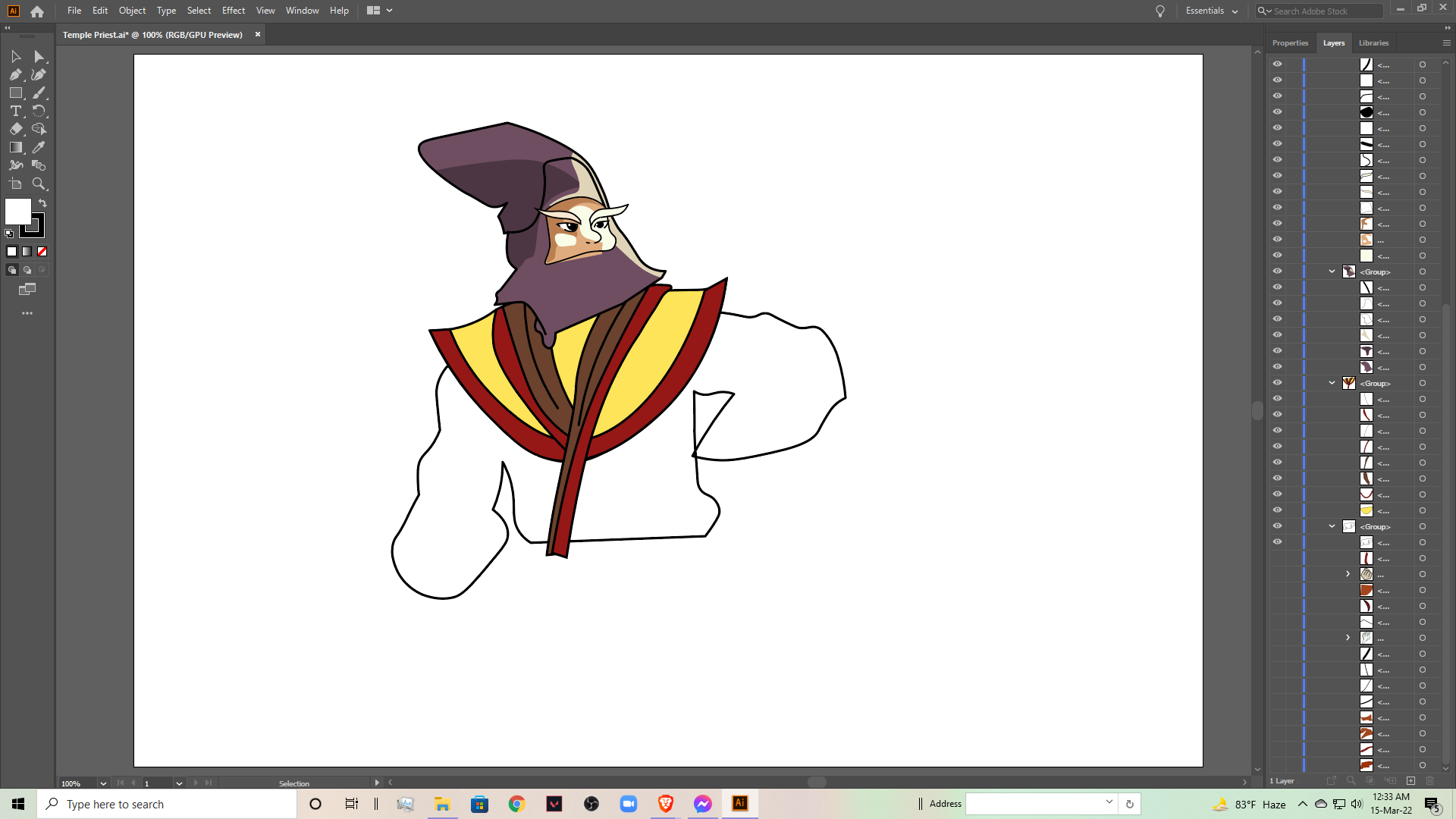
Task: Hide the purple hood Group layer
Action: click(x=1277, y=271)
